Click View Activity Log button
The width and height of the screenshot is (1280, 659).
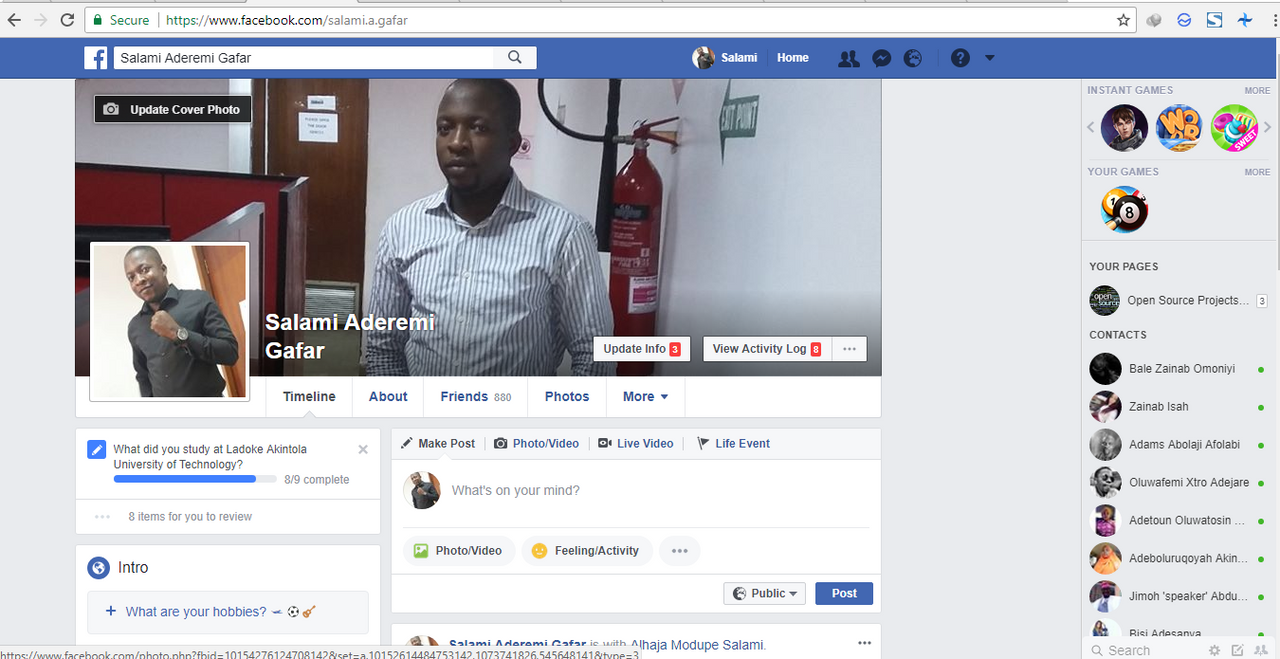767,349
